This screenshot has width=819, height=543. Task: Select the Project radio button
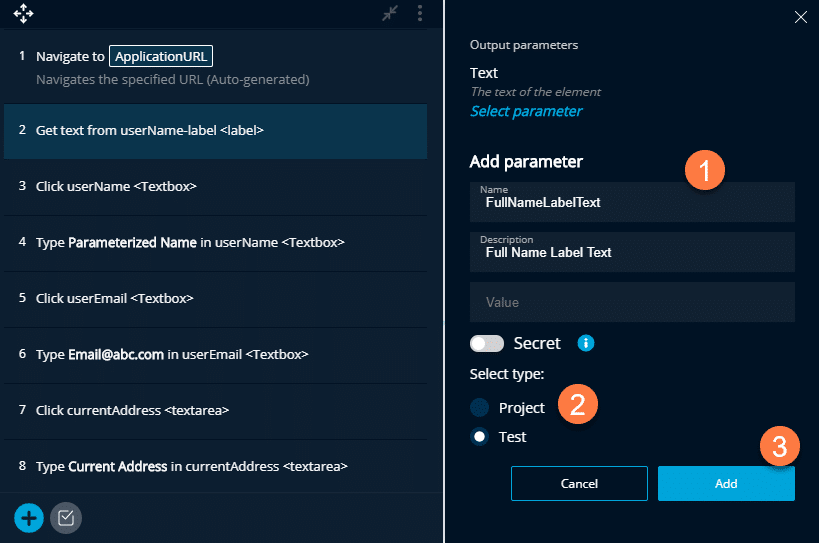pos(479,408)
